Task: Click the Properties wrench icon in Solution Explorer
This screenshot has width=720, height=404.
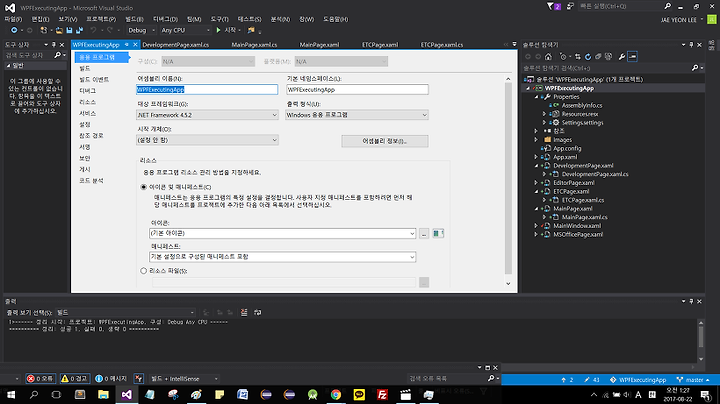Action: [622, 56]
